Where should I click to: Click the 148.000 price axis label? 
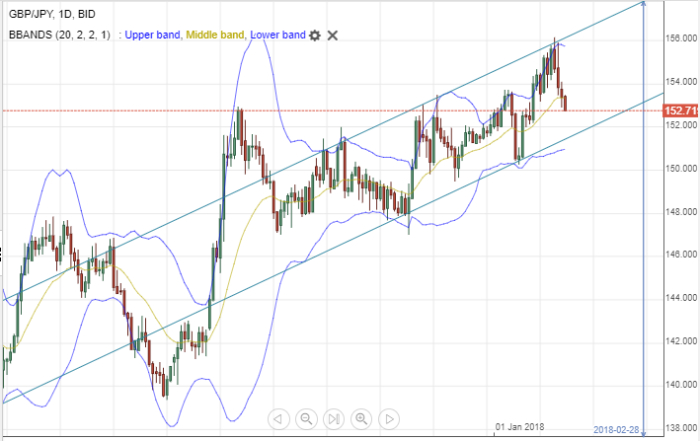681,211
